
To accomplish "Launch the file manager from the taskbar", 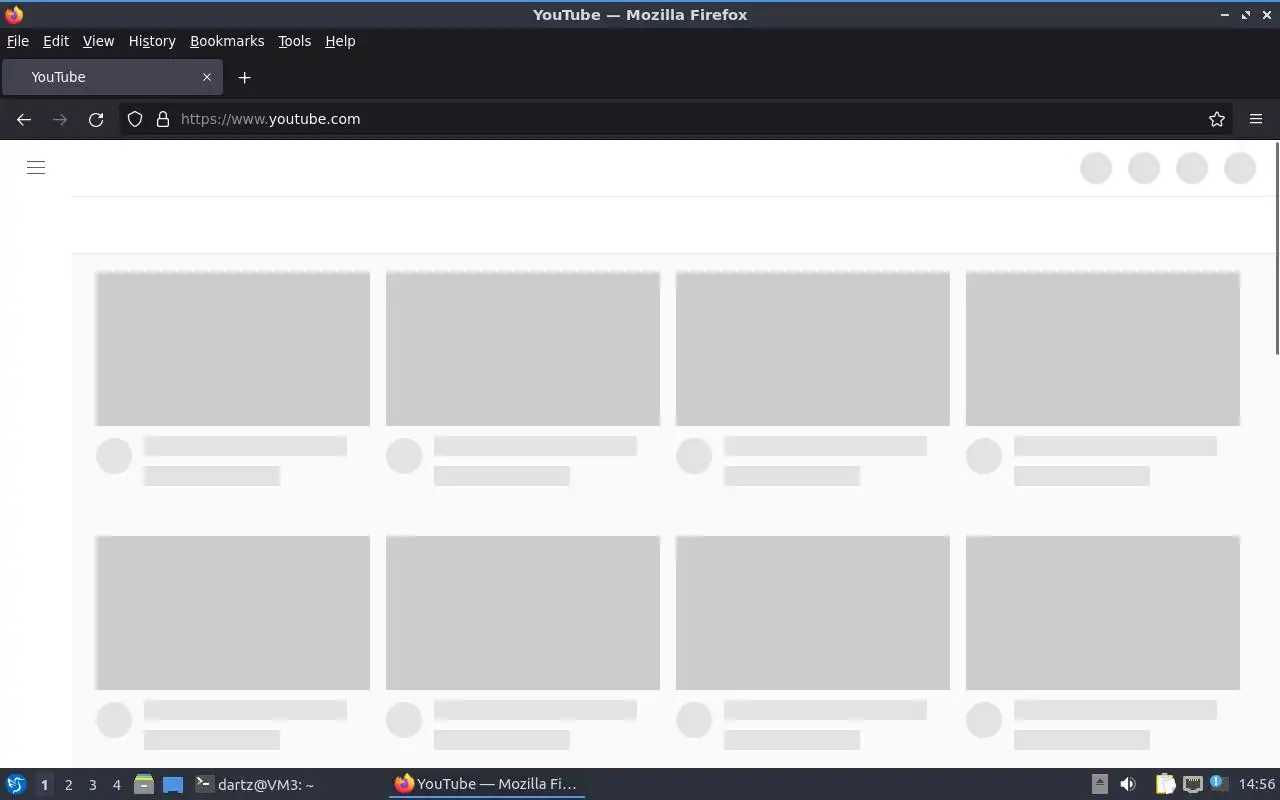I will (144, 784).
